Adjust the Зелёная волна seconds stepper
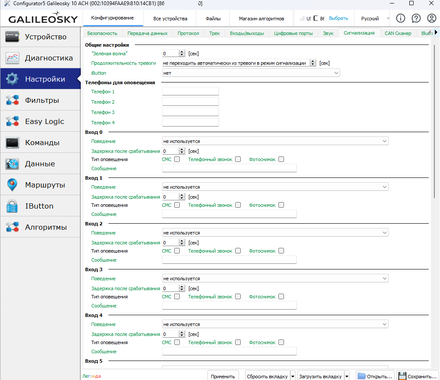 (182, 53)
